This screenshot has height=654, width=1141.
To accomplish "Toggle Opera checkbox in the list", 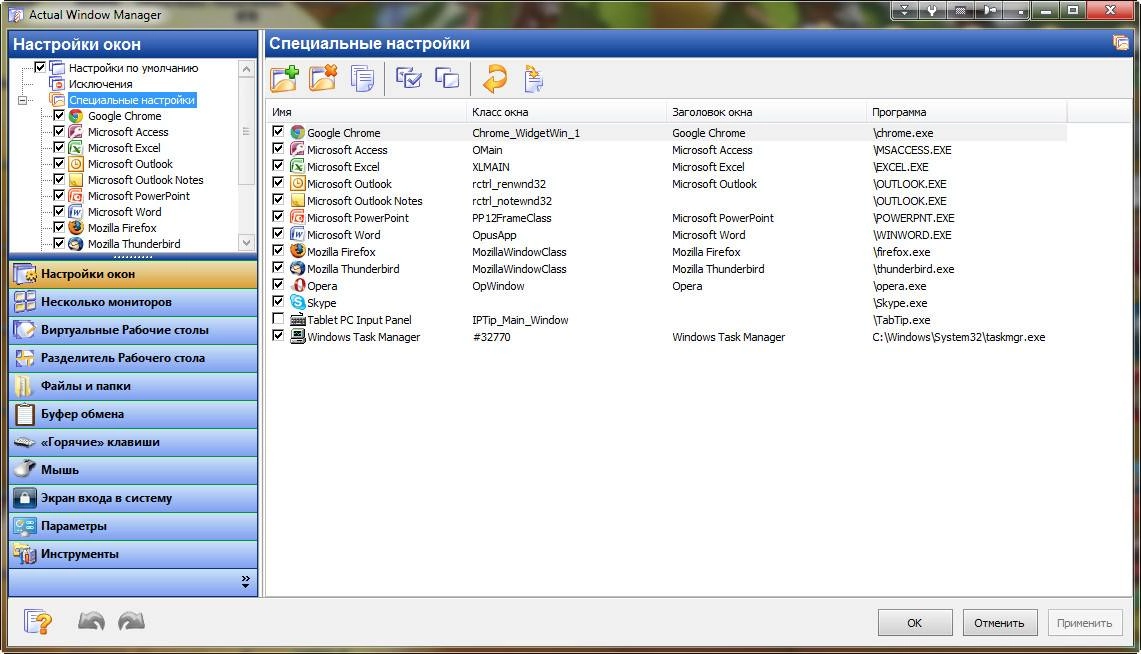I will (278, 284).
